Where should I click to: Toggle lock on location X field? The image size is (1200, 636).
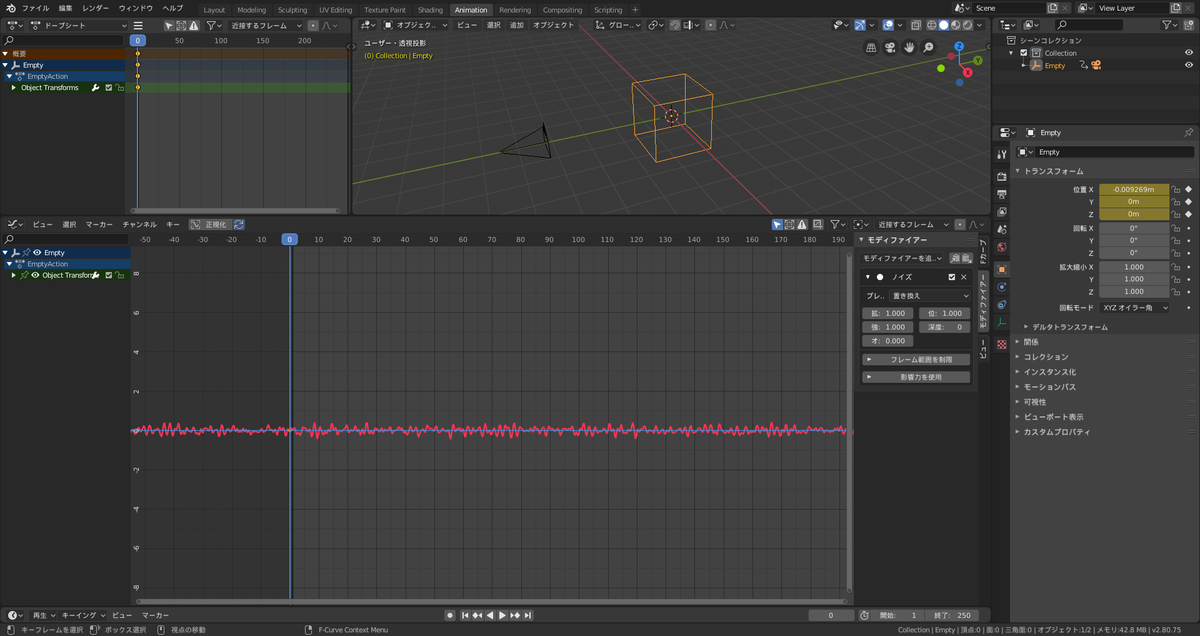(x=1177, y=189)
